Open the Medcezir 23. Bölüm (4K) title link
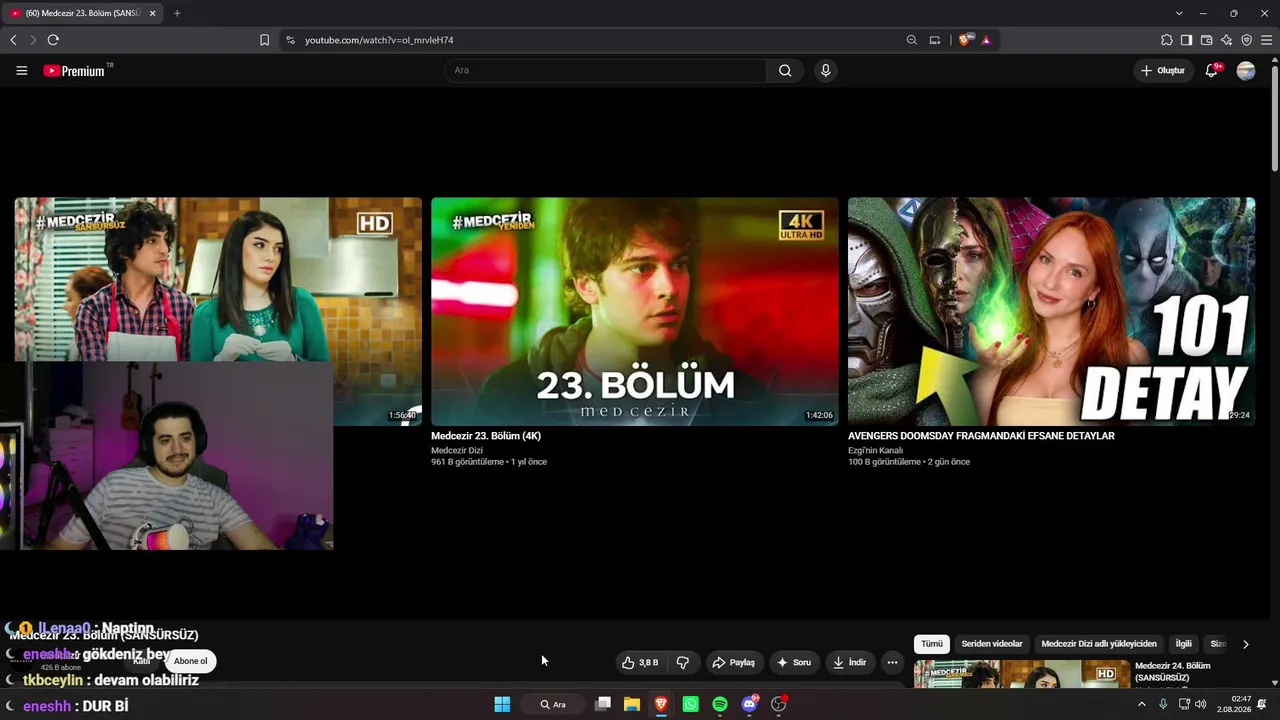Screen dimensions: 1280x720 (x=486, y=436)
